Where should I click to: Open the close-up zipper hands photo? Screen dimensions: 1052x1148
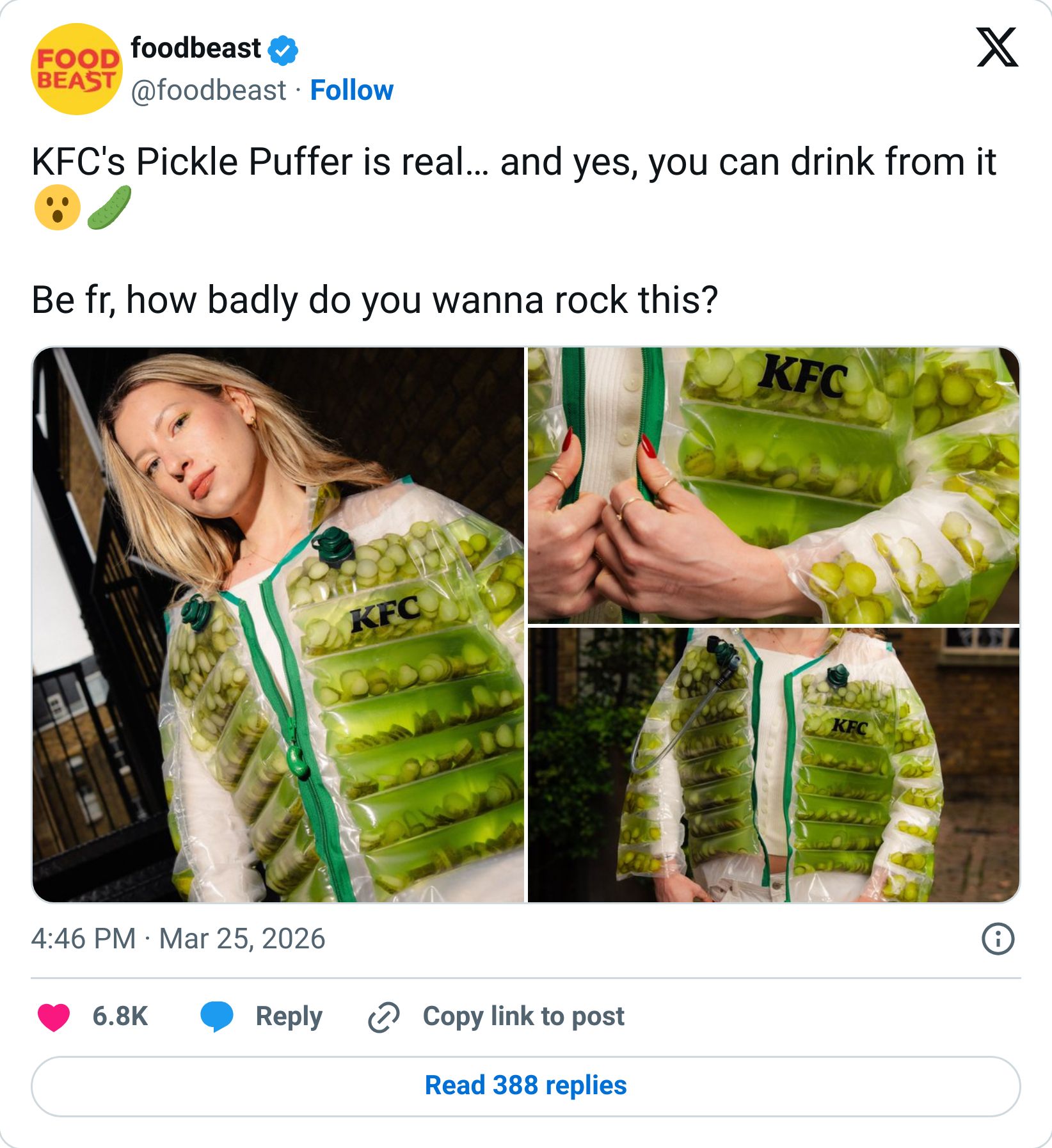(773, 485)
